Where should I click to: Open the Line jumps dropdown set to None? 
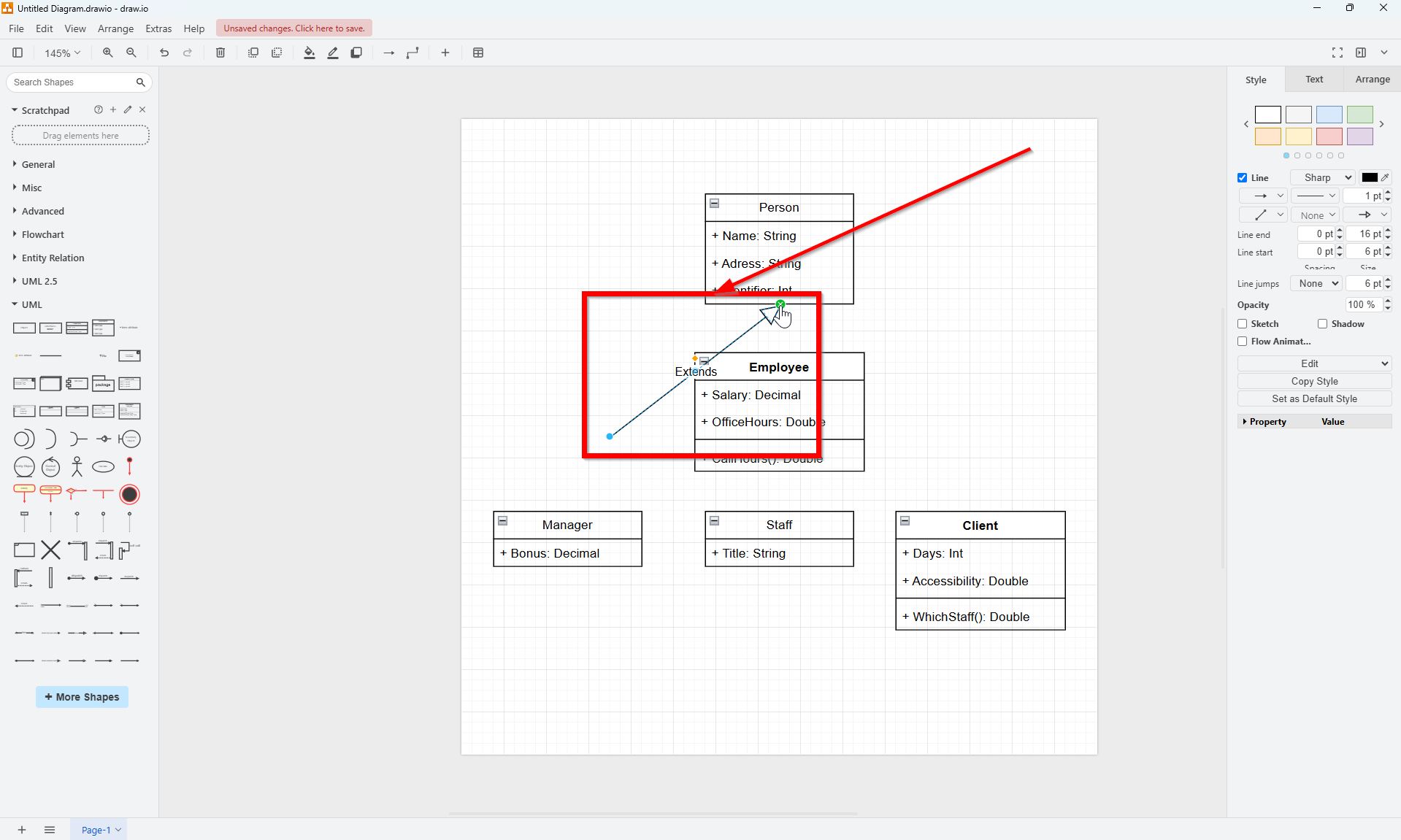pos(1315,283)
